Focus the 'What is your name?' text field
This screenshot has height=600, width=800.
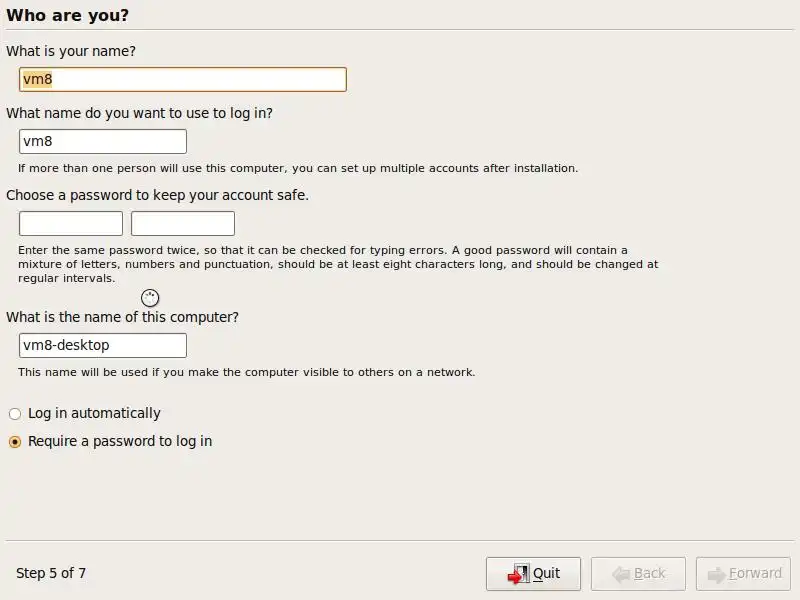183,79
